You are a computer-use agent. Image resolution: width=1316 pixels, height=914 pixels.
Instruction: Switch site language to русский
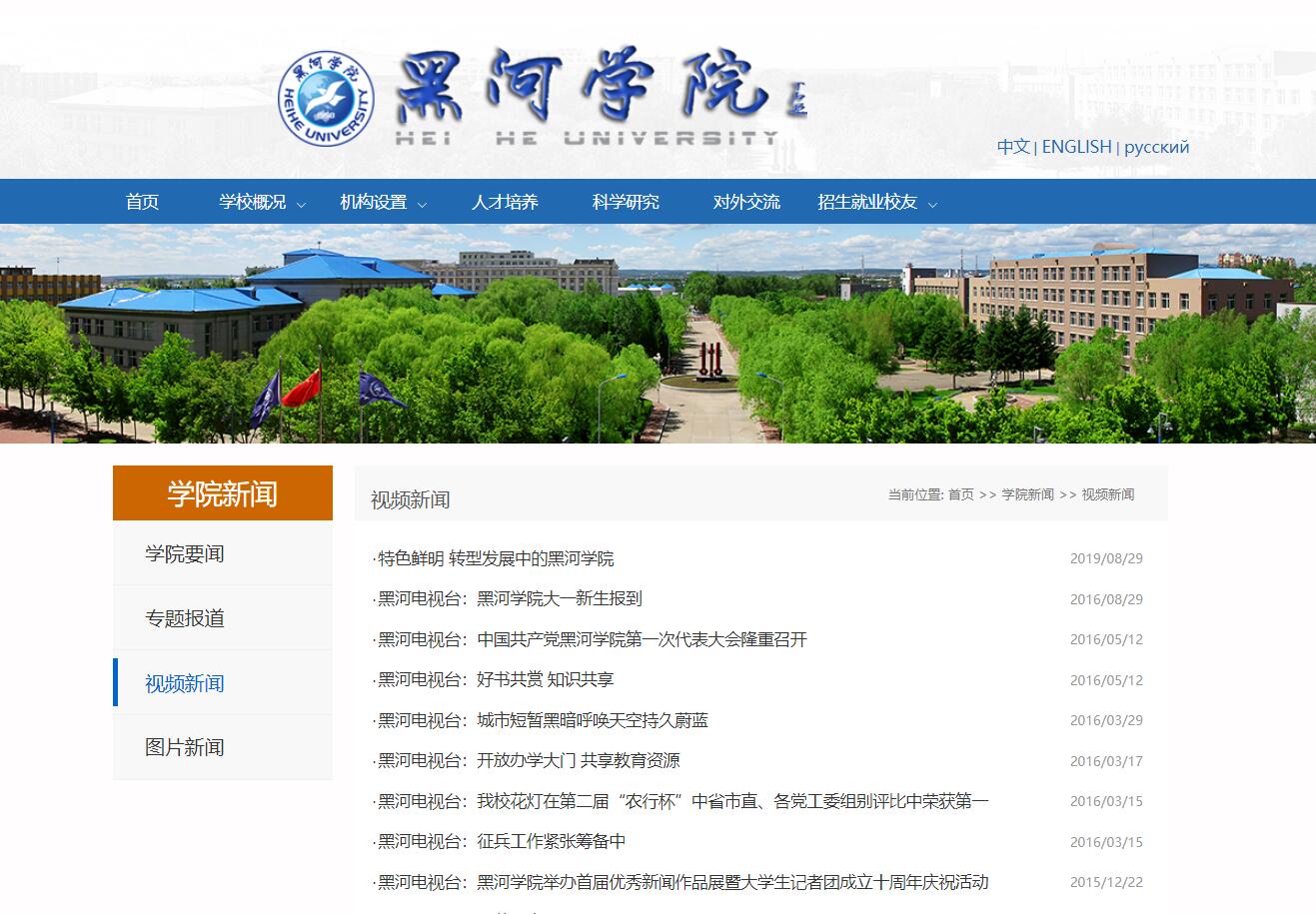(1156, 147)
